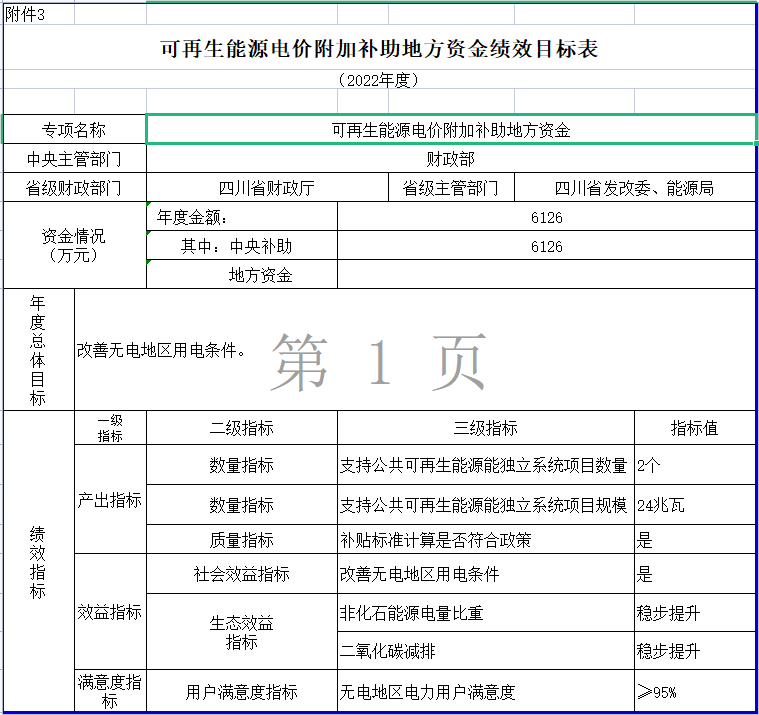Click the "(2022年度)" subtitle cell
The width and height of the screenshot is (759, 715).
pos(379,80)
